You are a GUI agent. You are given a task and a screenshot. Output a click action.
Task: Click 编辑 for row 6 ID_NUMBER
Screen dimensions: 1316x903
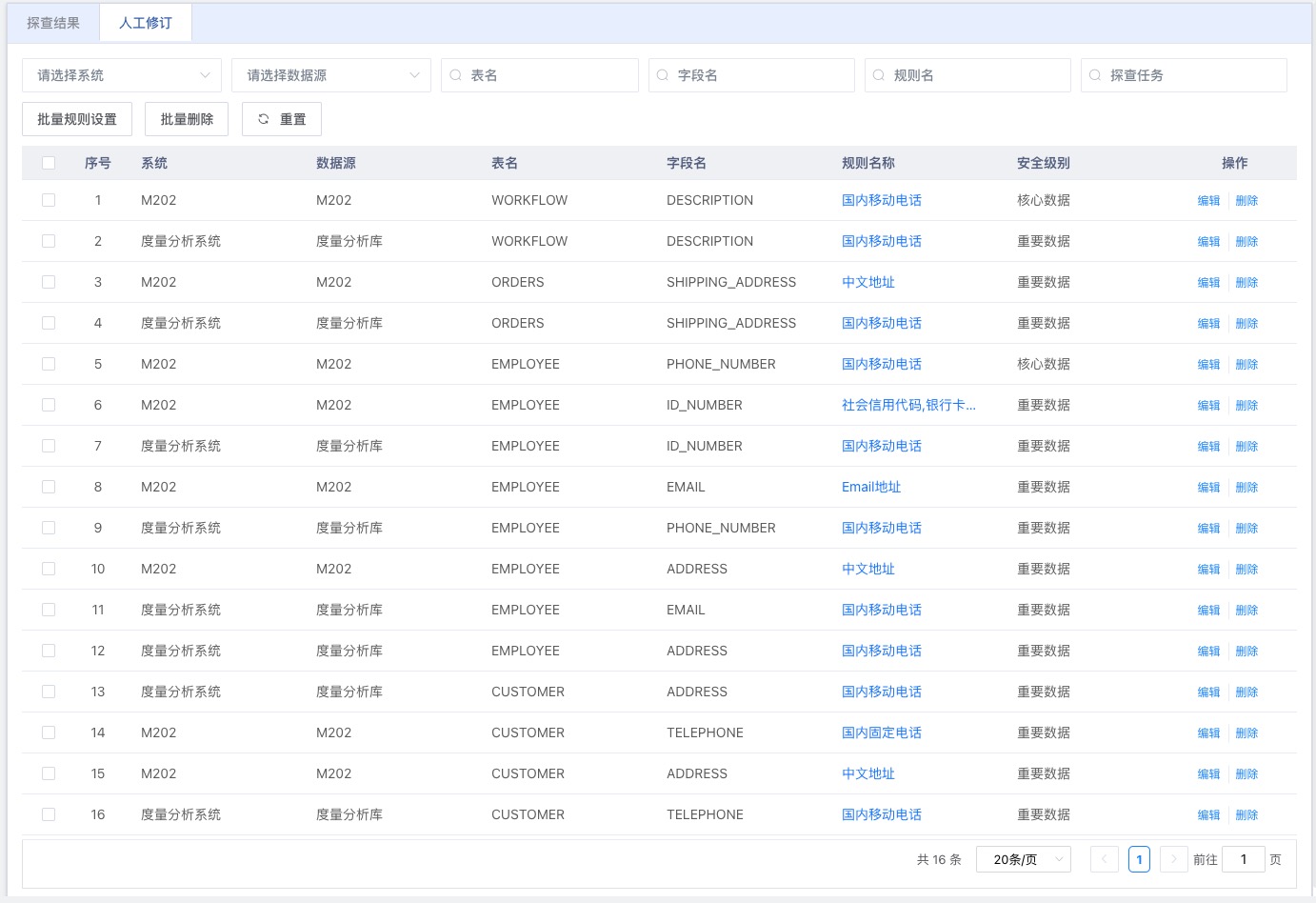[x=1208, y=405]
